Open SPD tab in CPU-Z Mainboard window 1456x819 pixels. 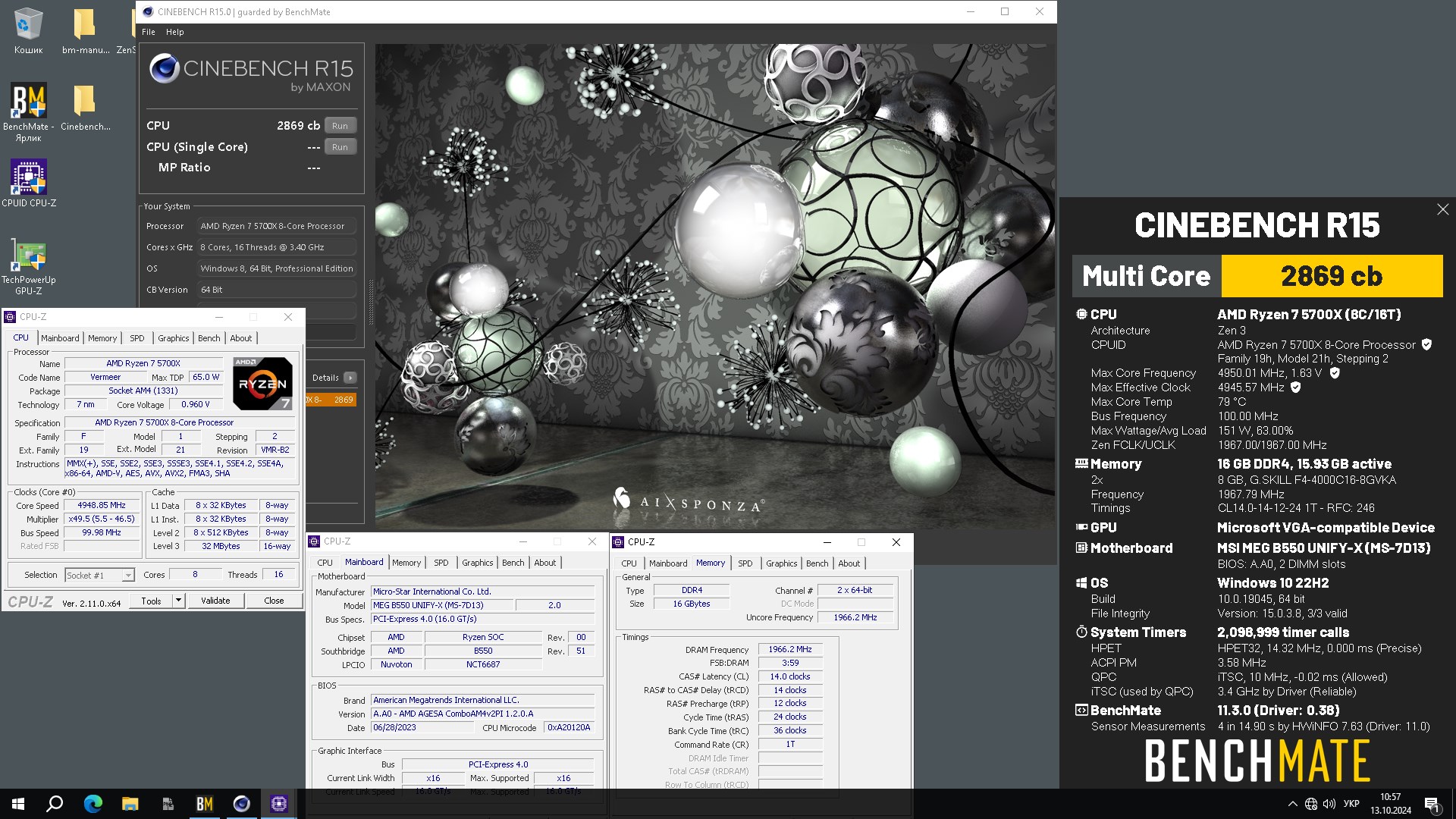441,563
